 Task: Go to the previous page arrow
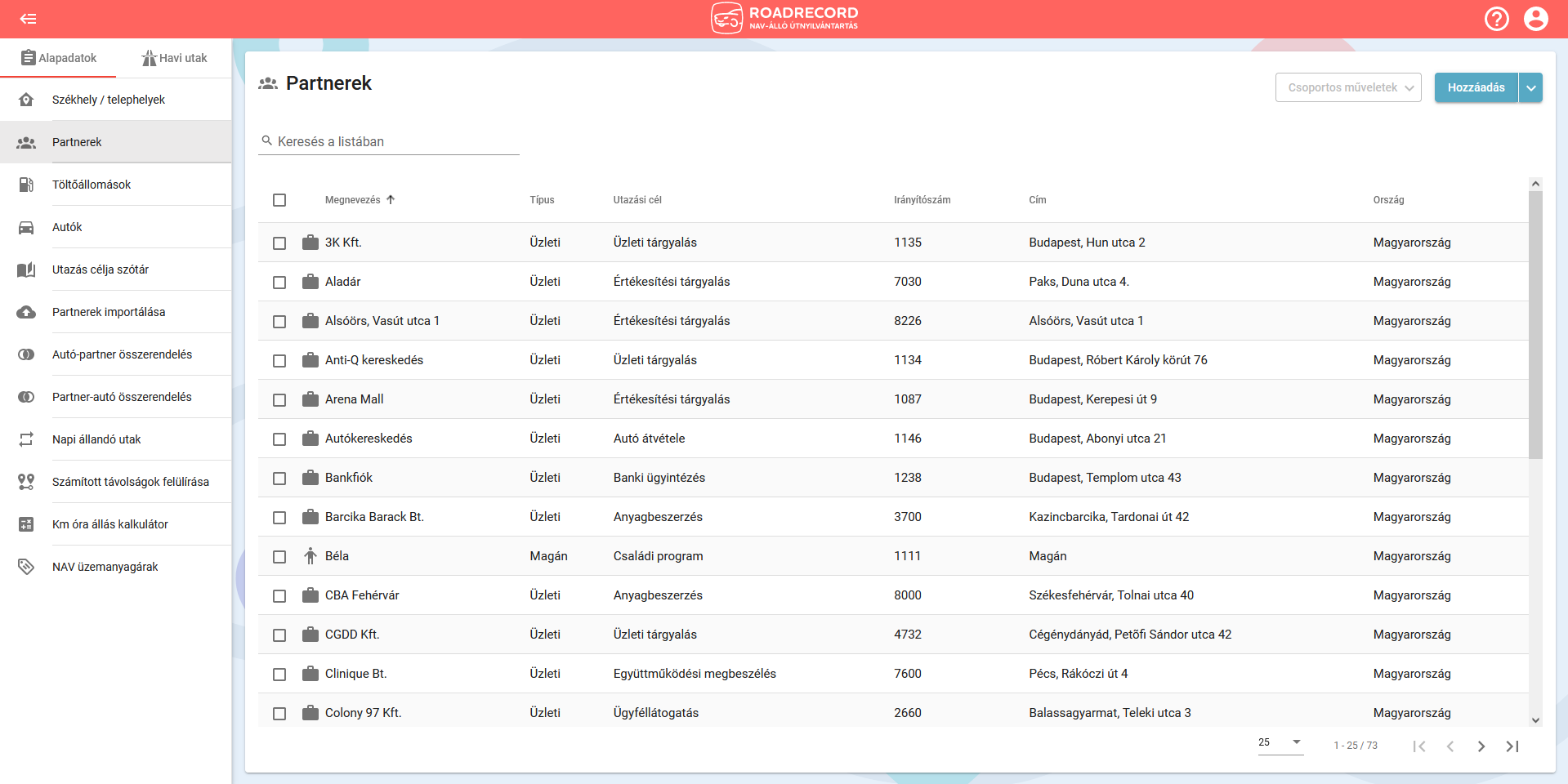(1450, 746)
